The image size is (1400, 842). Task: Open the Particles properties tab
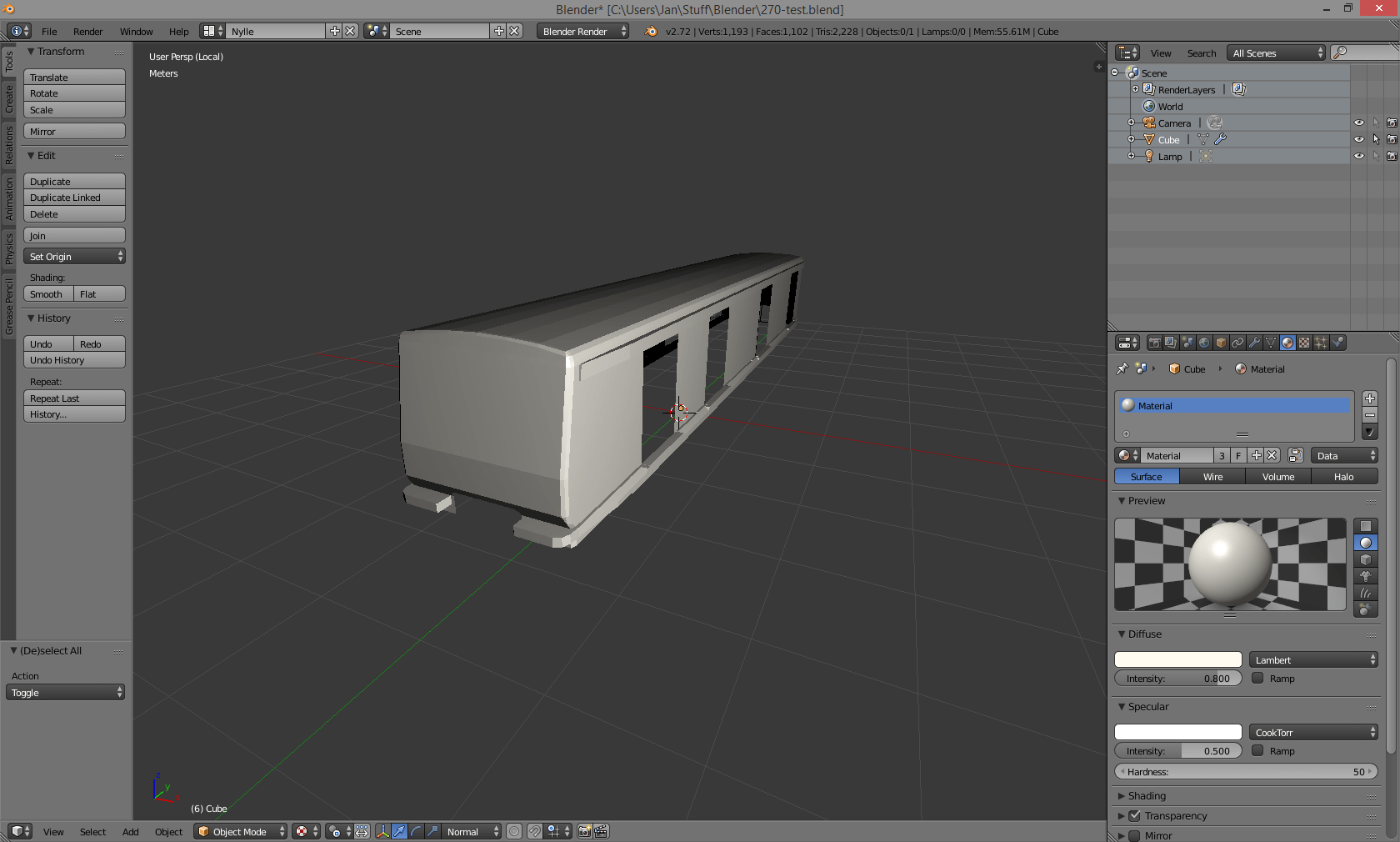(1321, 343)
